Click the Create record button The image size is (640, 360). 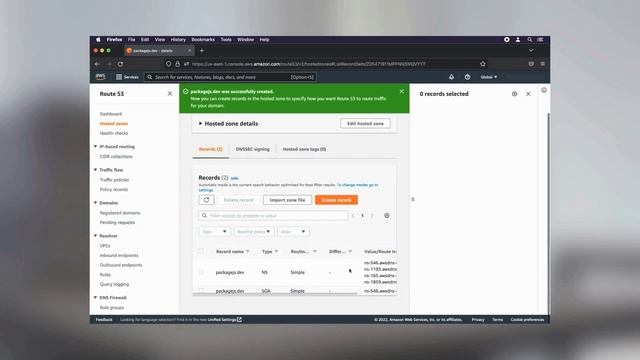point(336,200)
